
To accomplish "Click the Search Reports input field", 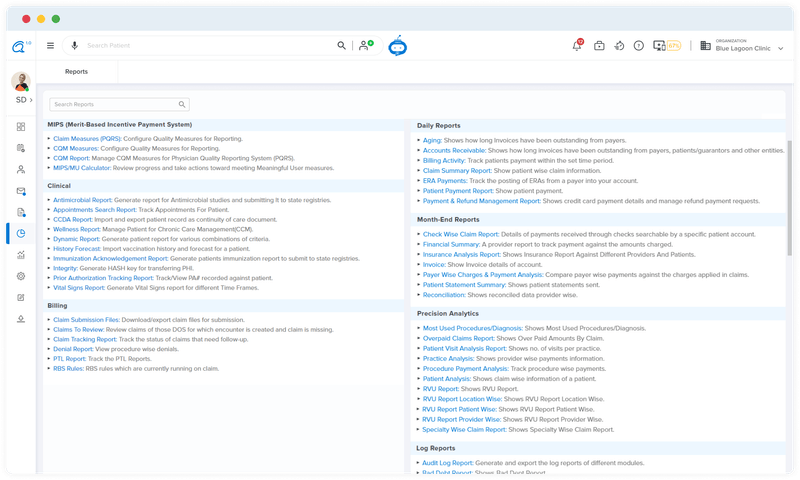I will coord(113,104).
